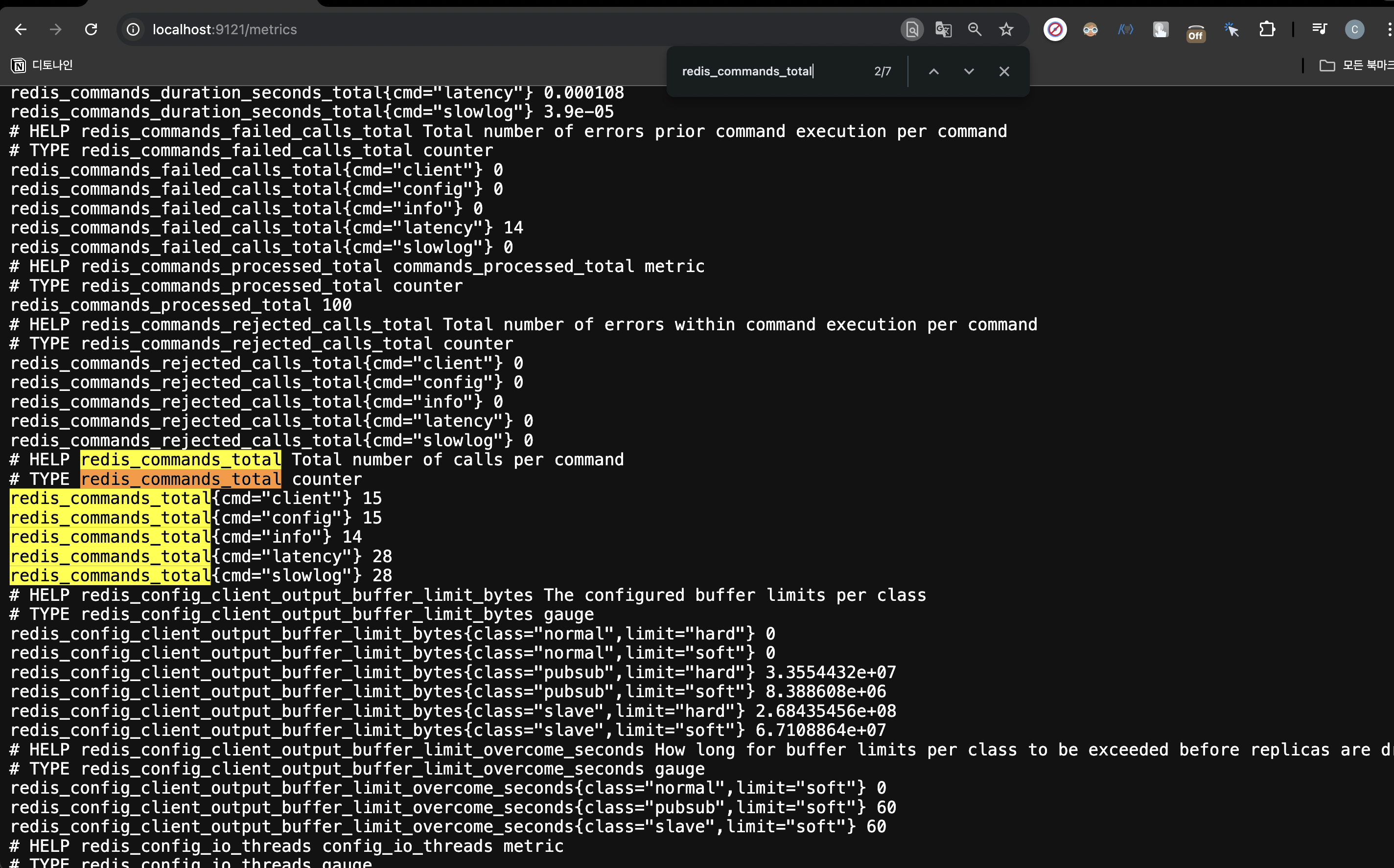Open the site information icon
Image resolution: width=1394 pixels, height=868 pixels.
pyautogui.click(x=133, y=29)
